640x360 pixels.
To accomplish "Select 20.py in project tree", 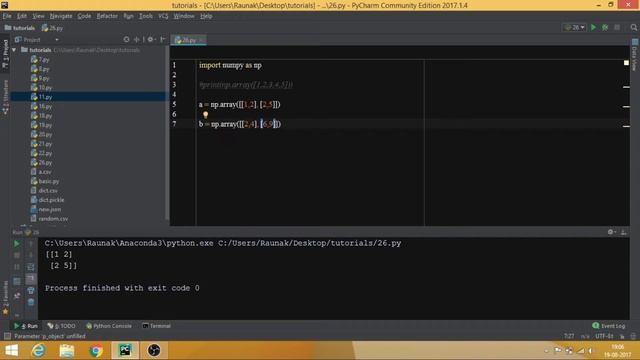I will pyautogui.click(x=41, y=135).
